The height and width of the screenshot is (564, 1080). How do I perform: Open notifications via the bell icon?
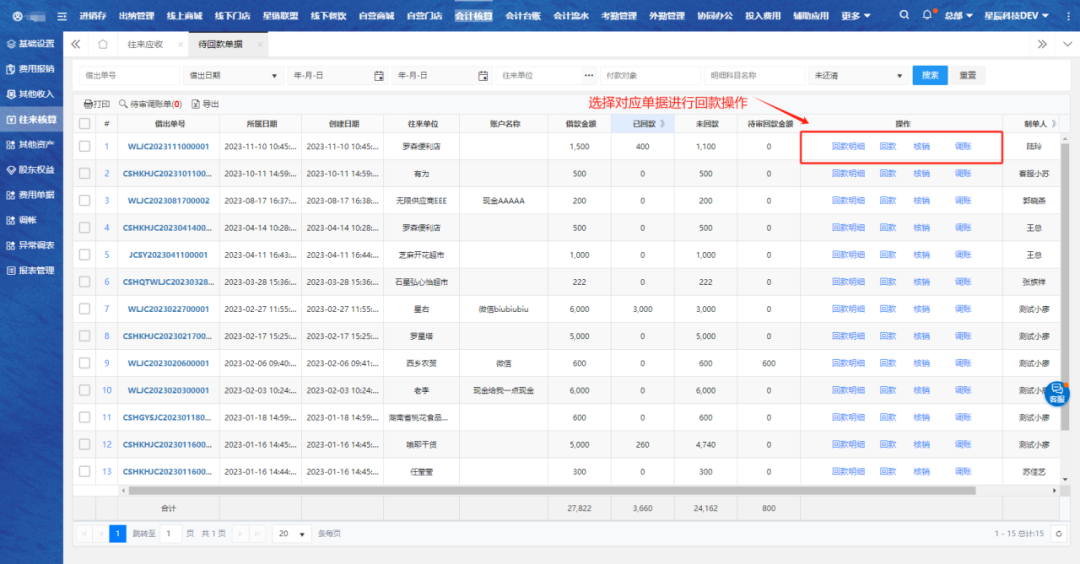tap(928, 16)
